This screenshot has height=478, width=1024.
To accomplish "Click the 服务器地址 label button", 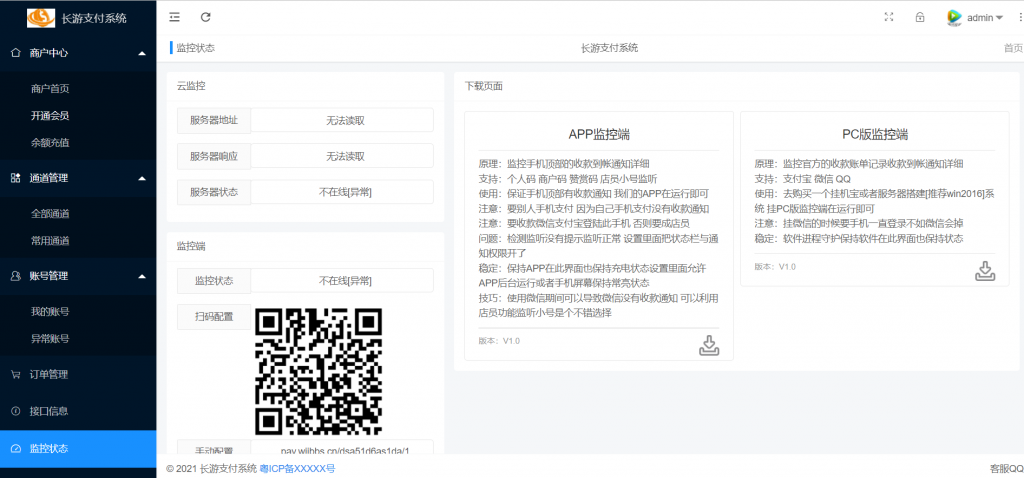I will pyautogui.click(x=214, y=120).
